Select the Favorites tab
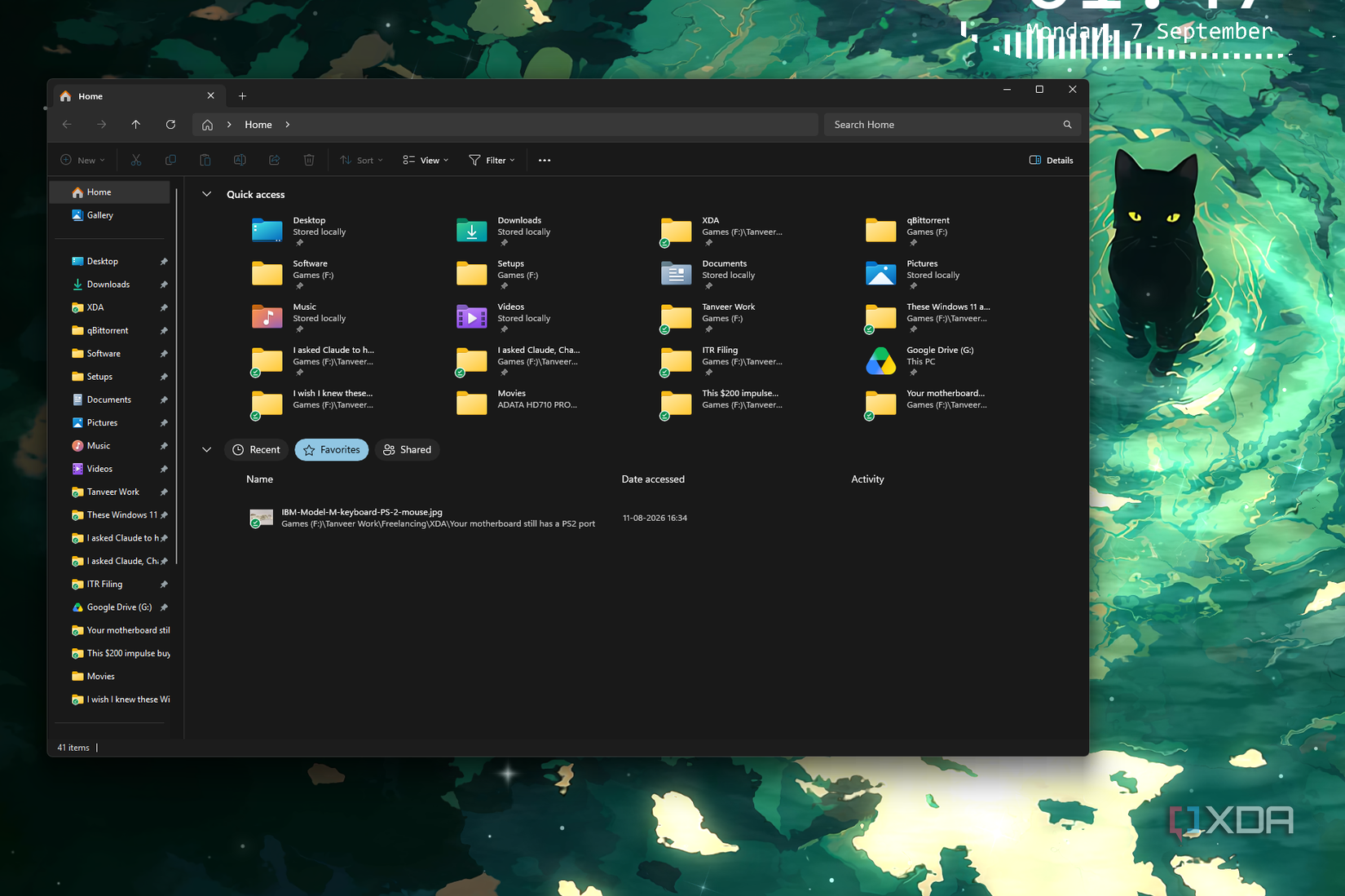Screen dimensions: 1345x896 point(332,449)
